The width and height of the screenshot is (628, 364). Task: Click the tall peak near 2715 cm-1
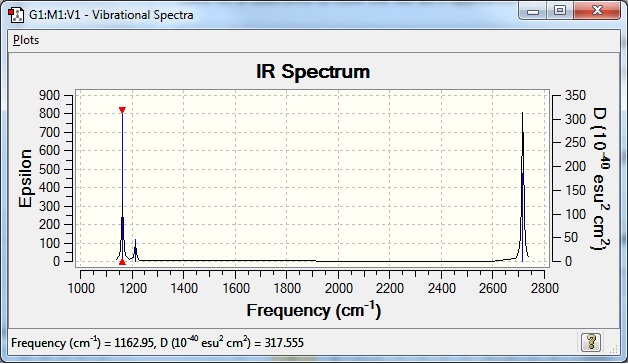click(523, 187)
